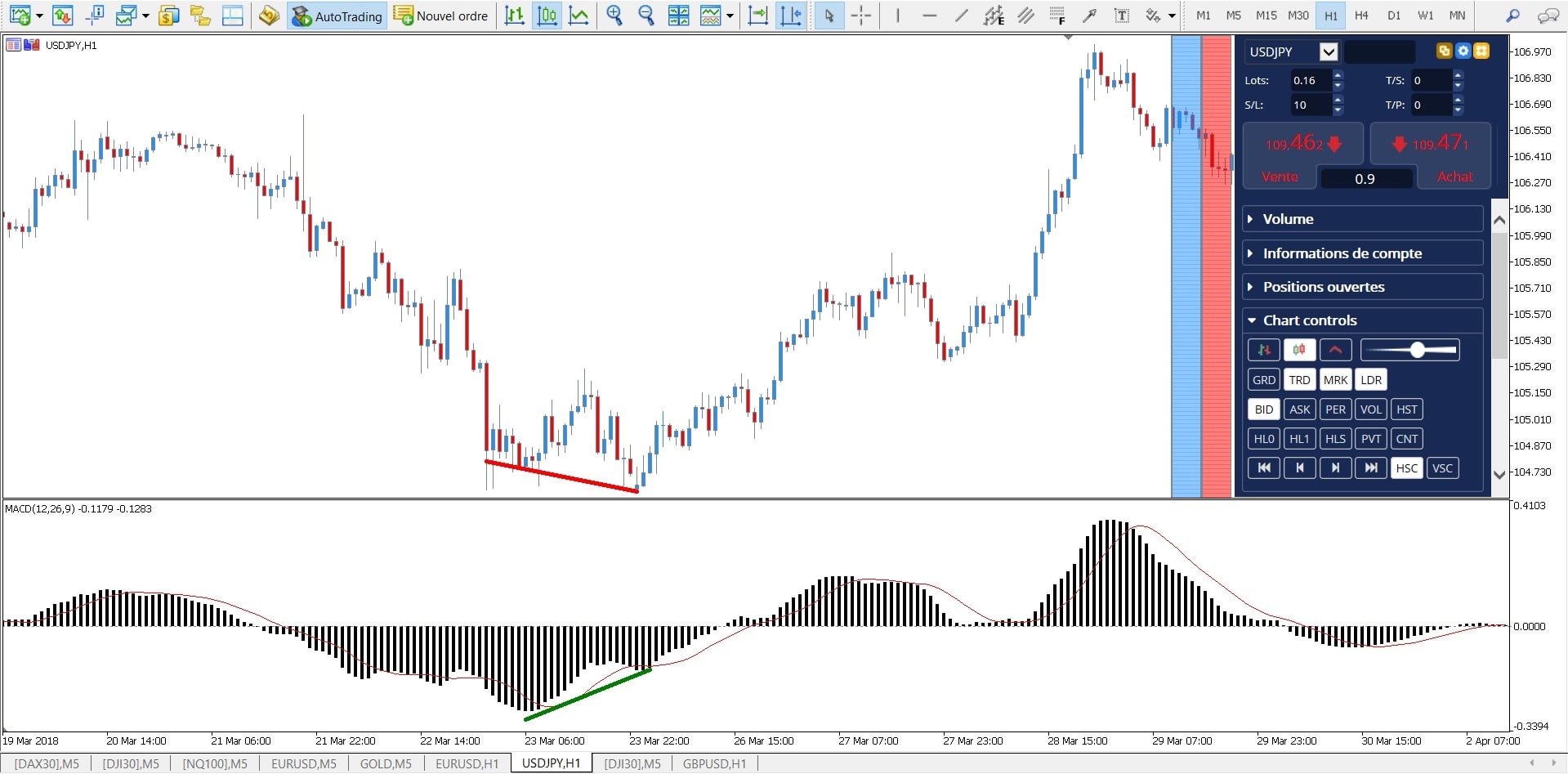This screenshot has width=1568, height=774.
Task: Click the Nouvel ordre button
Action: click(x=440, y=15)
